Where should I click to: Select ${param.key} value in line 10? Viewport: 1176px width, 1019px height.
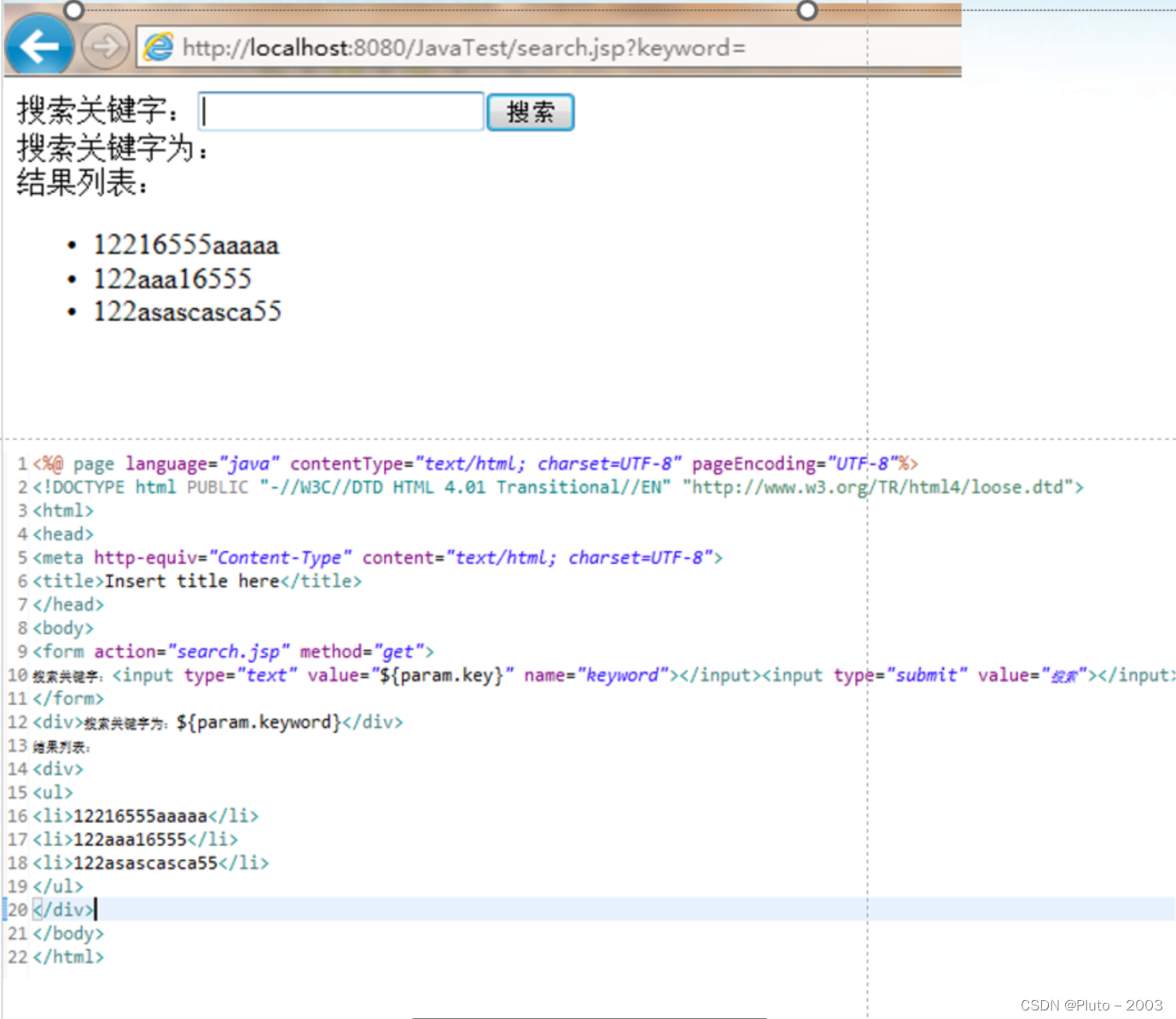(442, 675)
